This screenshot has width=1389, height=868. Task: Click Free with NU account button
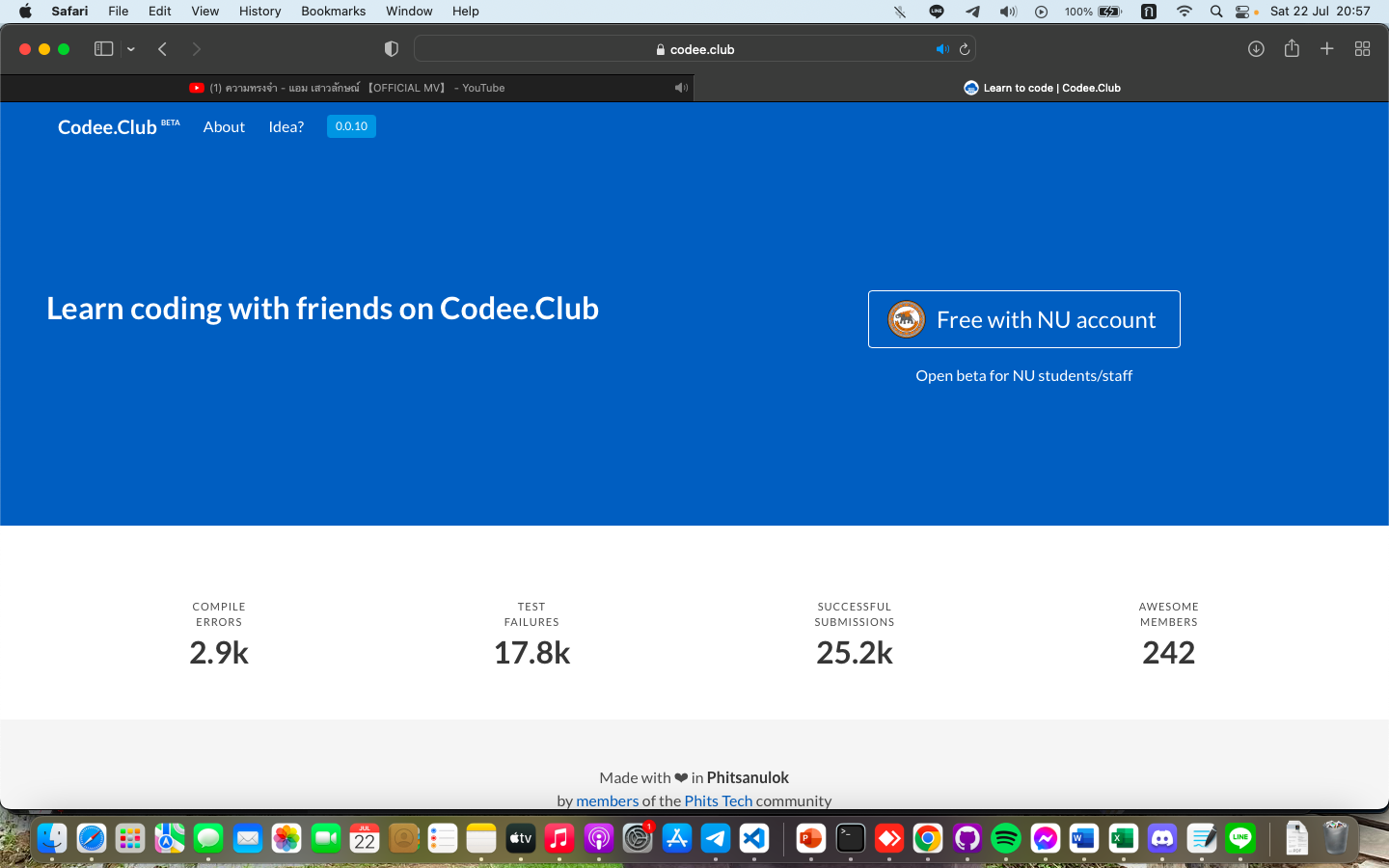[1024, 319]
